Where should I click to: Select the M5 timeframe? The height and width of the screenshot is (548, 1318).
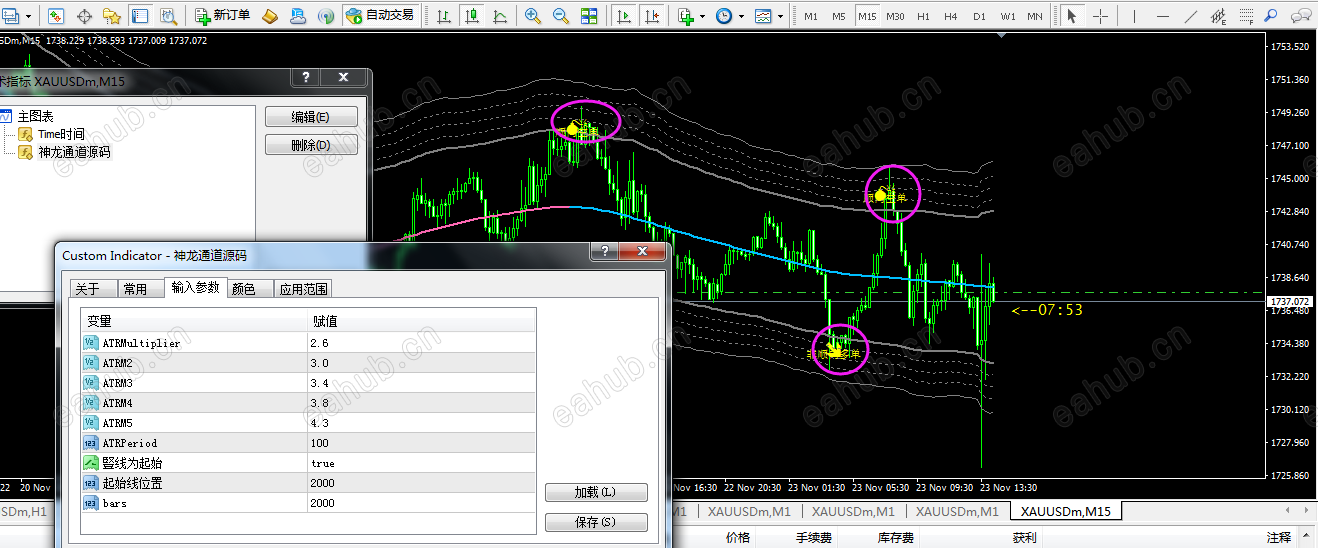839,16
